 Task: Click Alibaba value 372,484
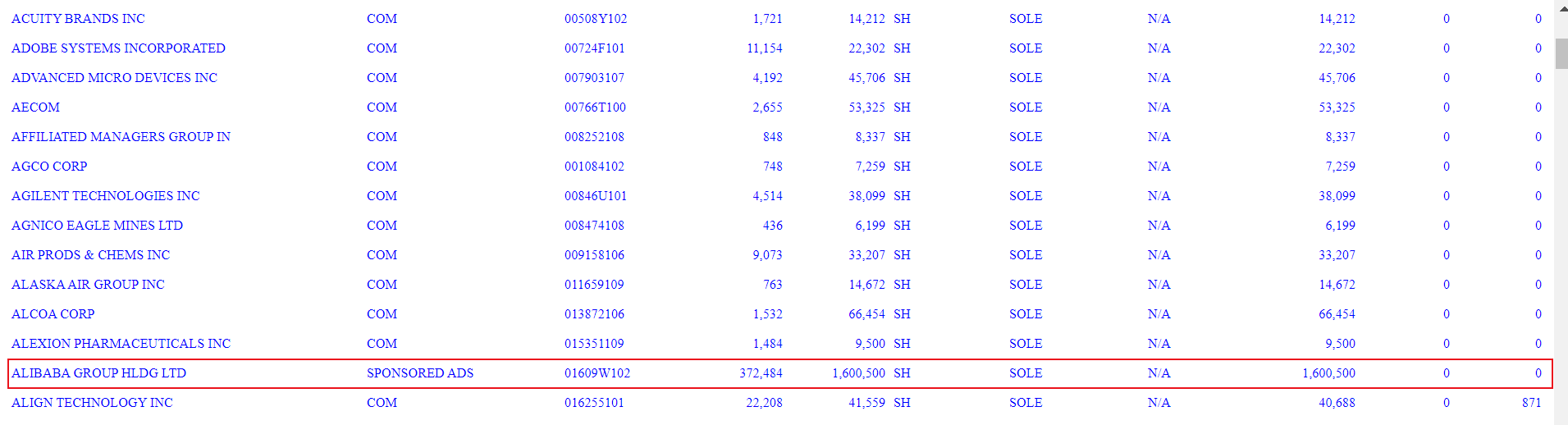click(761, 373)
